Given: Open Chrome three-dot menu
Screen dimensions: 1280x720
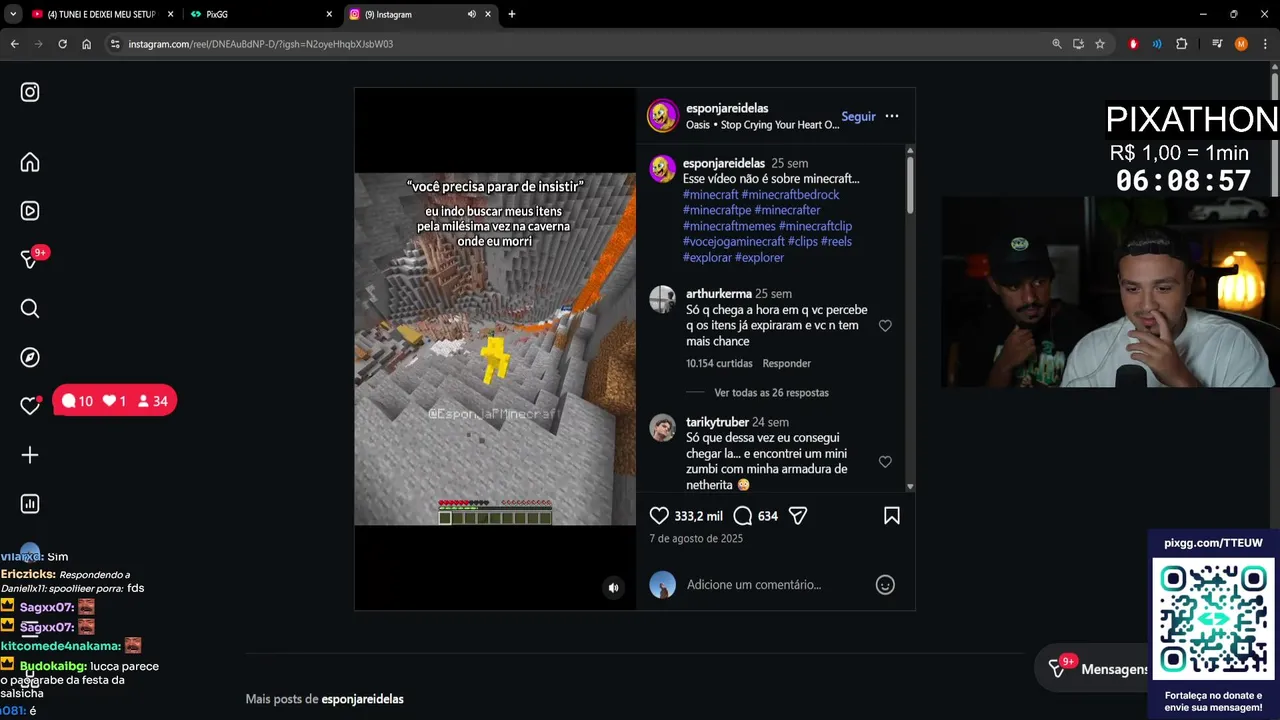Looking at the screenshot, I should click(1265, 44).
